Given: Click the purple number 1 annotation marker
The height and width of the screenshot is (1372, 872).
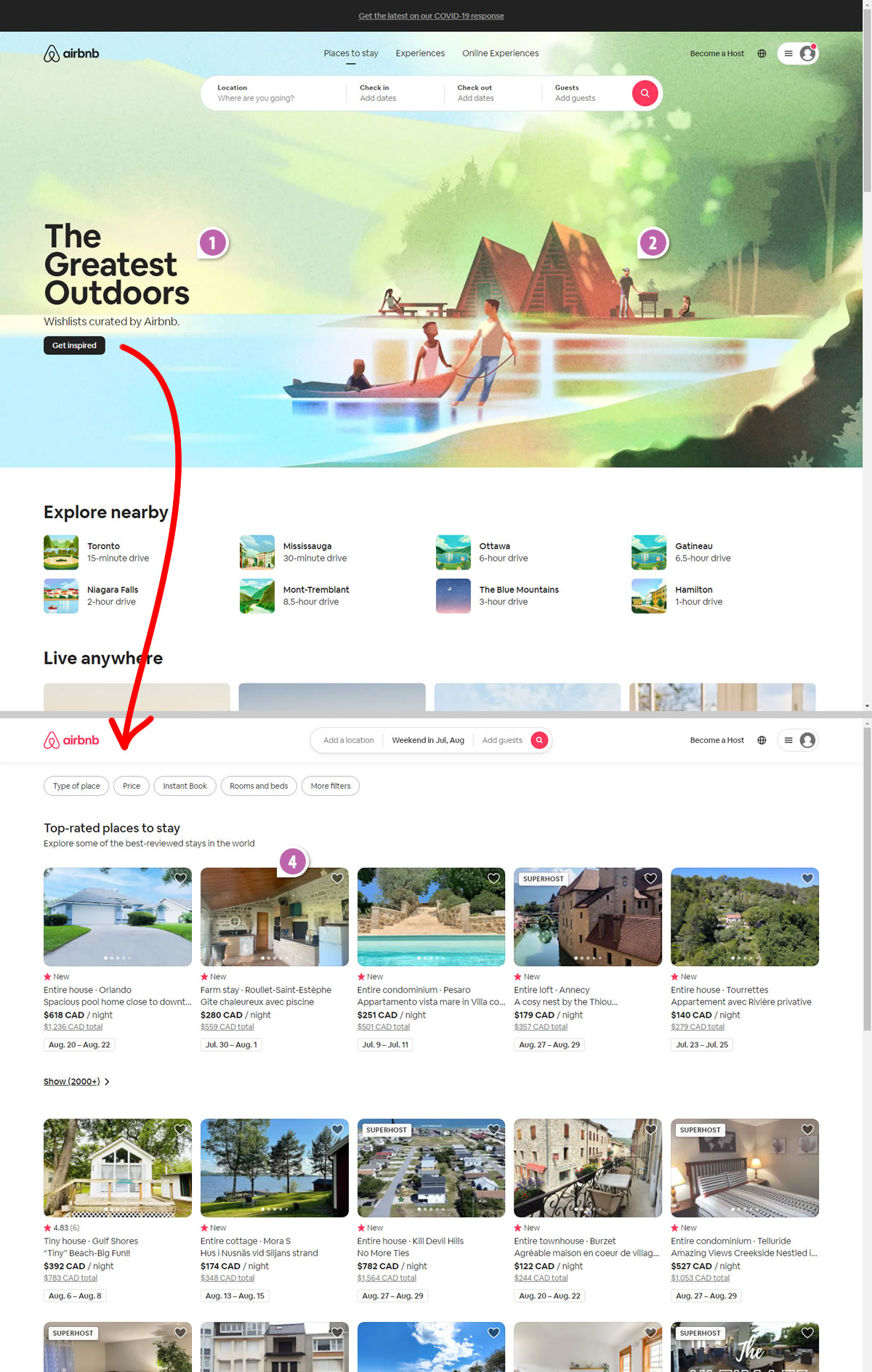Looking at the screenshot, I should (213, 243).
